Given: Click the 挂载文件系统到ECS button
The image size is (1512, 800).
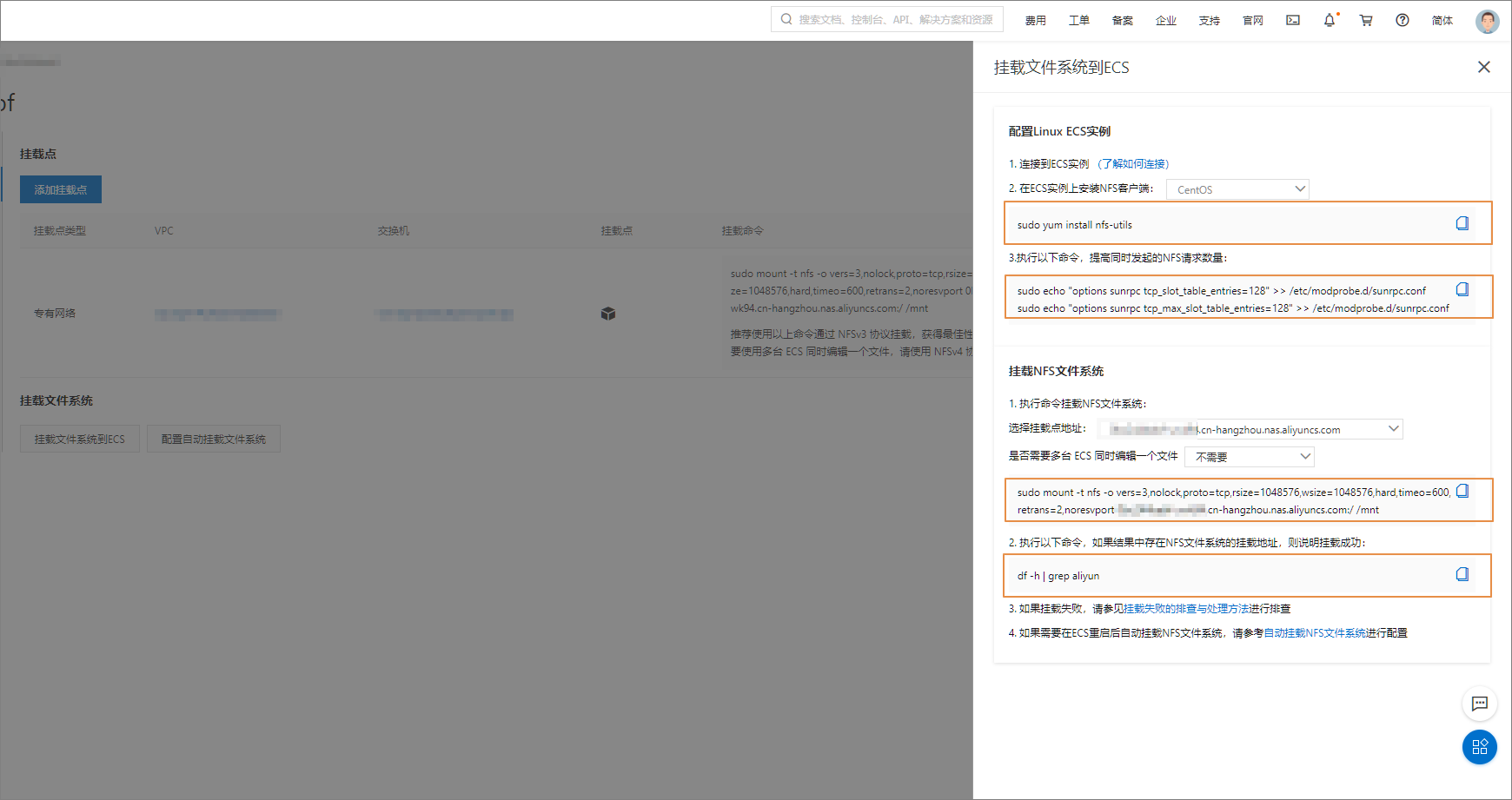Looking at the screenshot, I should (x=80, y=439).
